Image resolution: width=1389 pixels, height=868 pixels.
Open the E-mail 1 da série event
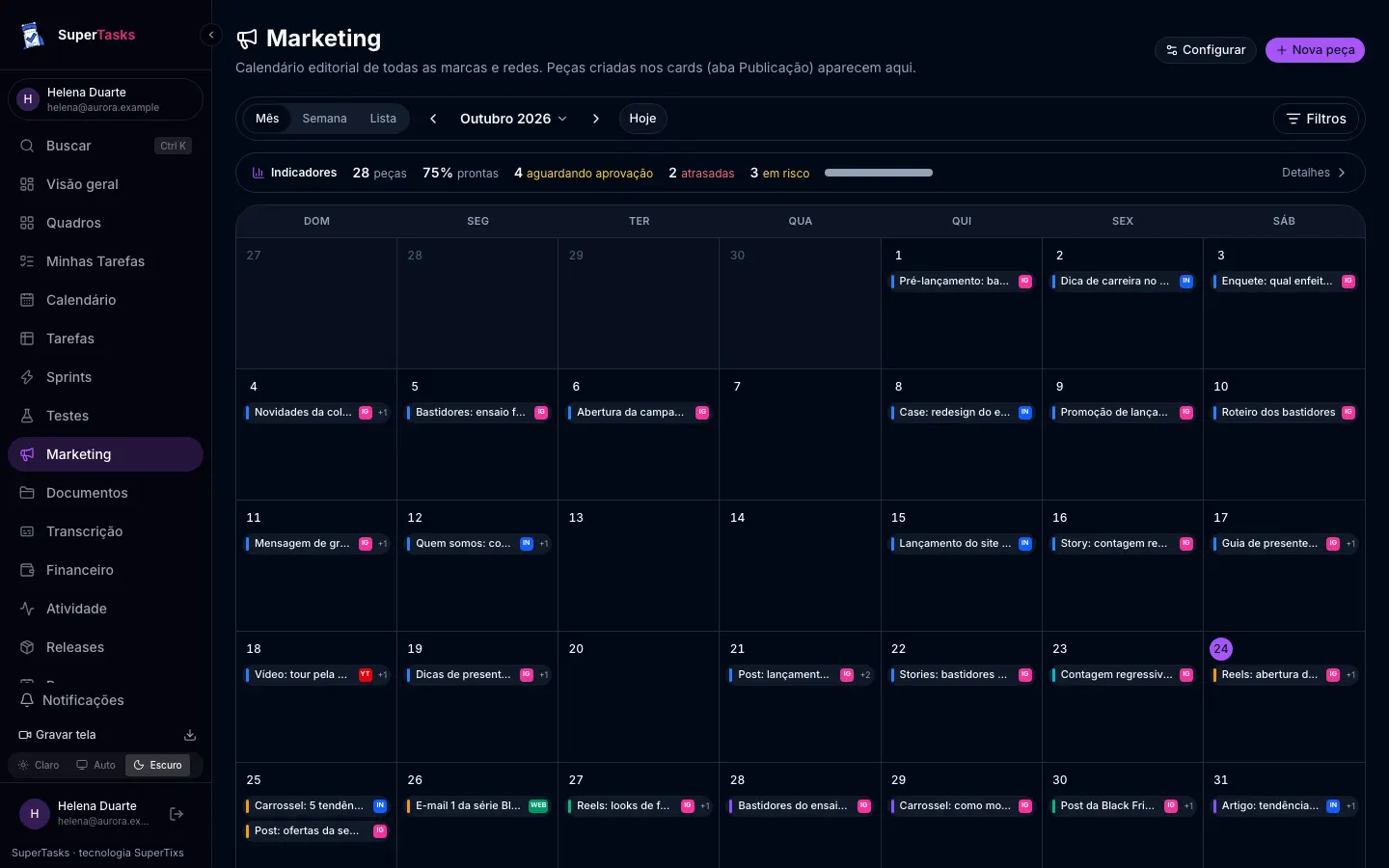[478, 806]
